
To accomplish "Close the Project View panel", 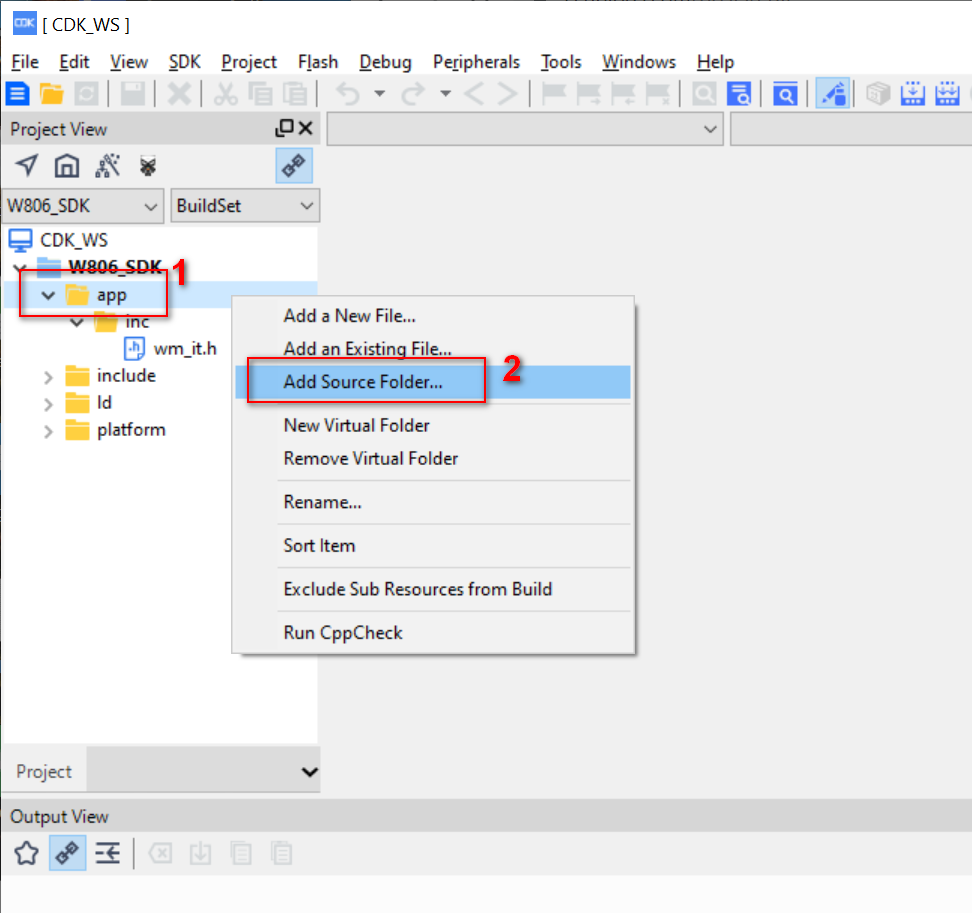I will (x=306, y=128).
